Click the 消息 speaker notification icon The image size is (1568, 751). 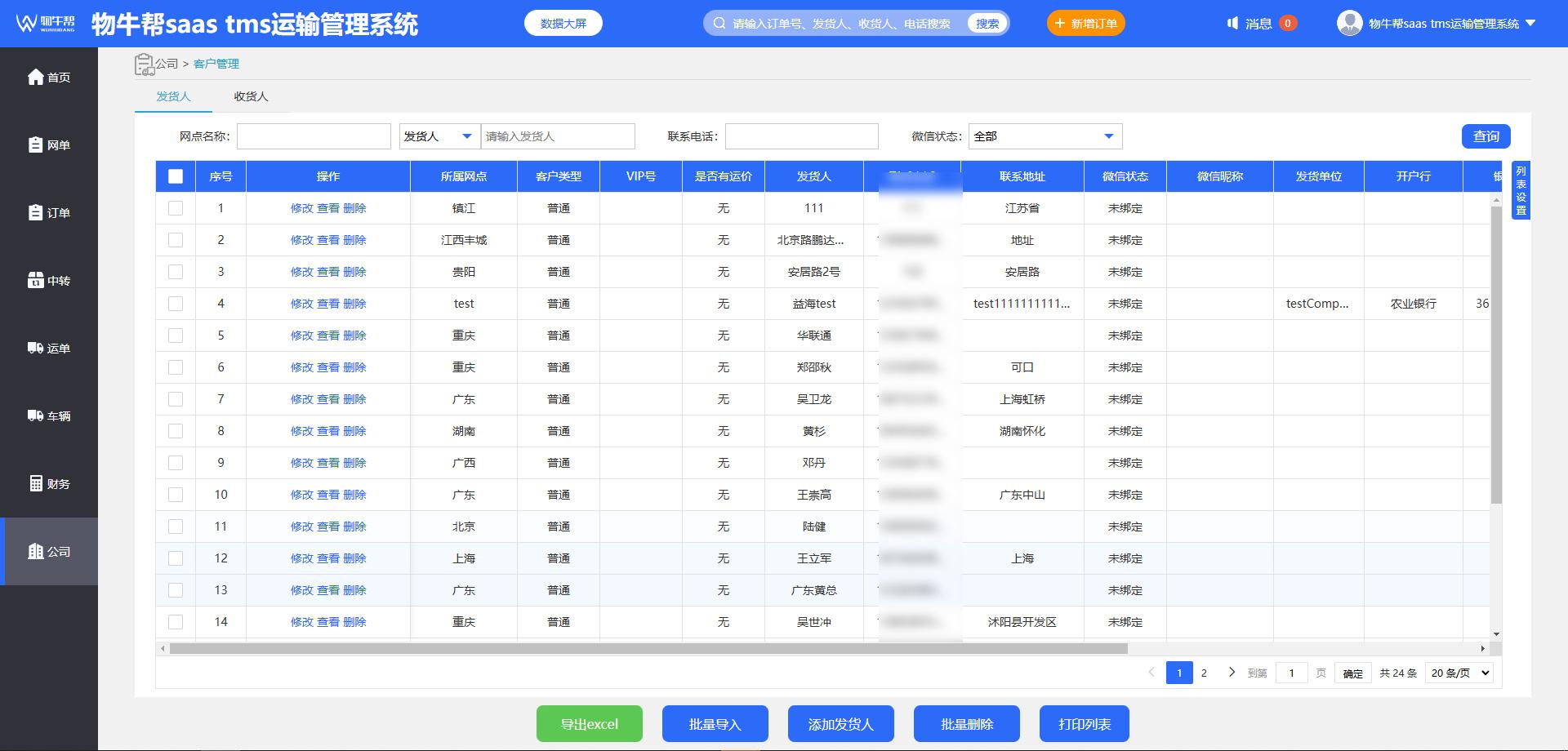click(x=1232, y=24)
